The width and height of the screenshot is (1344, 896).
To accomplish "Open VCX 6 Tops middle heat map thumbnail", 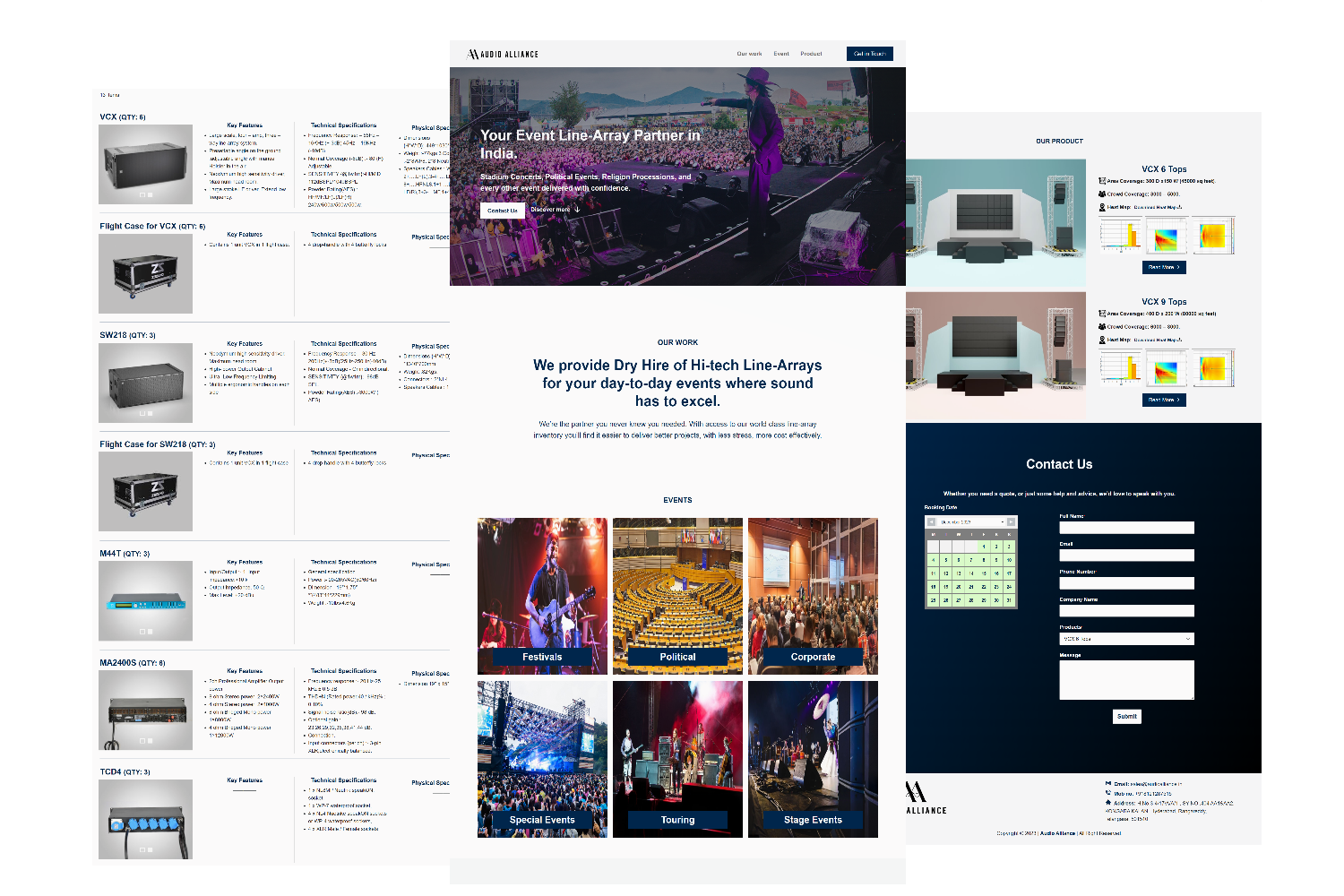I will pos(1167,236).
